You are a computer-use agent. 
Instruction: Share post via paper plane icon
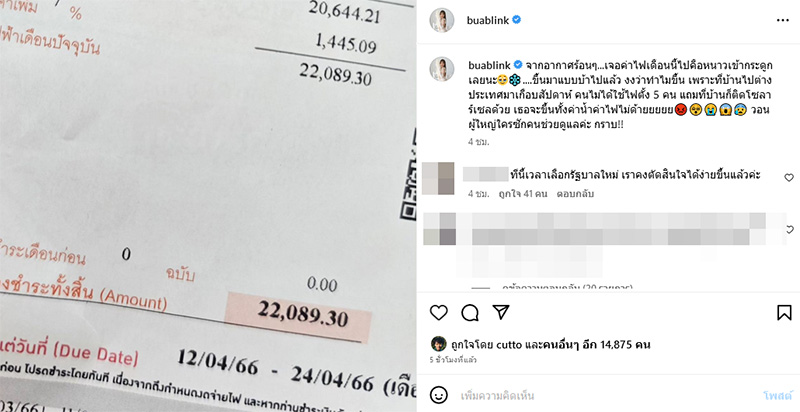point(501,312)
